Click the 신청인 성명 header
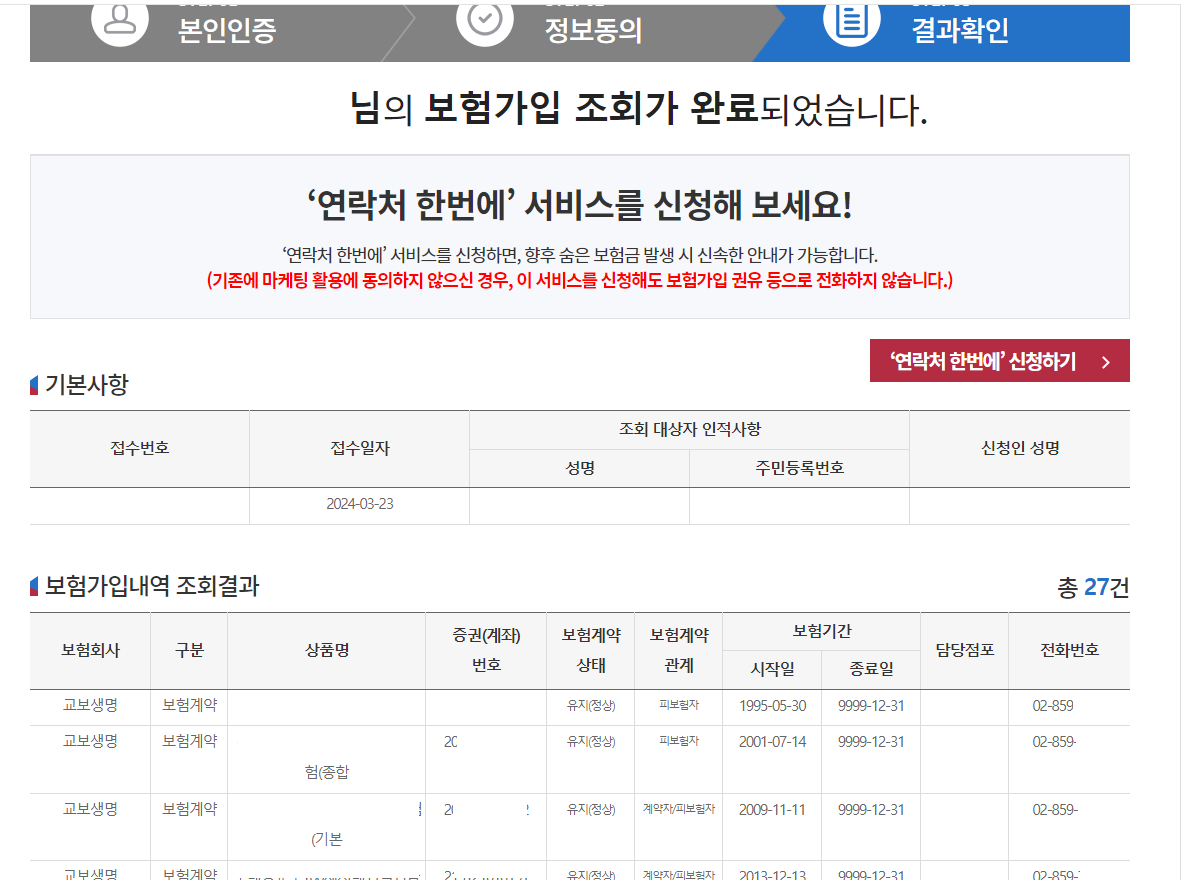 tap(1021, 448)
